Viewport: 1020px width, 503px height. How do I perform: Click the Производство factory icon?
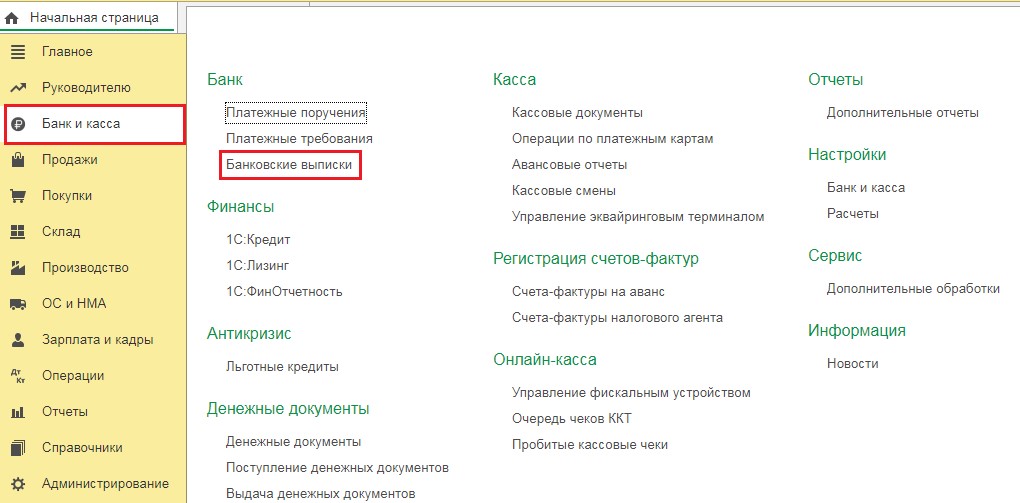(x=18, y=267)
